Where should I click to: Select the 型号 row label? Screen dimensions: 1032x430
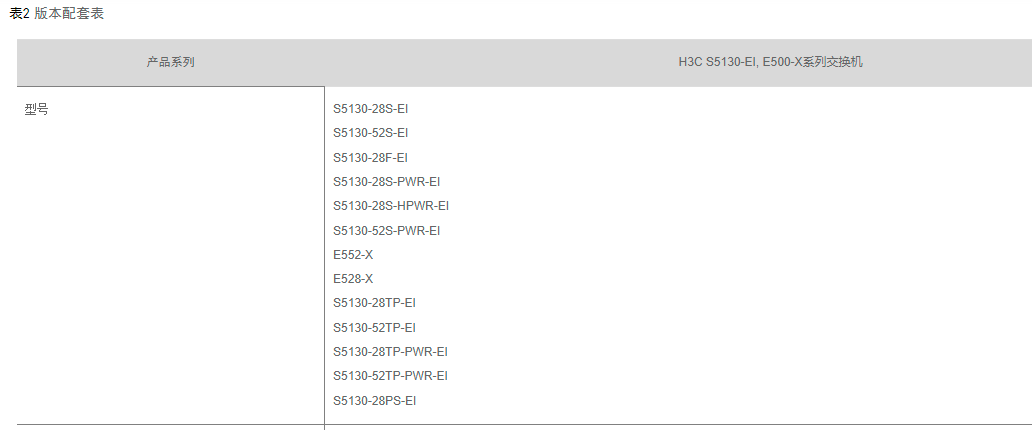click(37, 109)
